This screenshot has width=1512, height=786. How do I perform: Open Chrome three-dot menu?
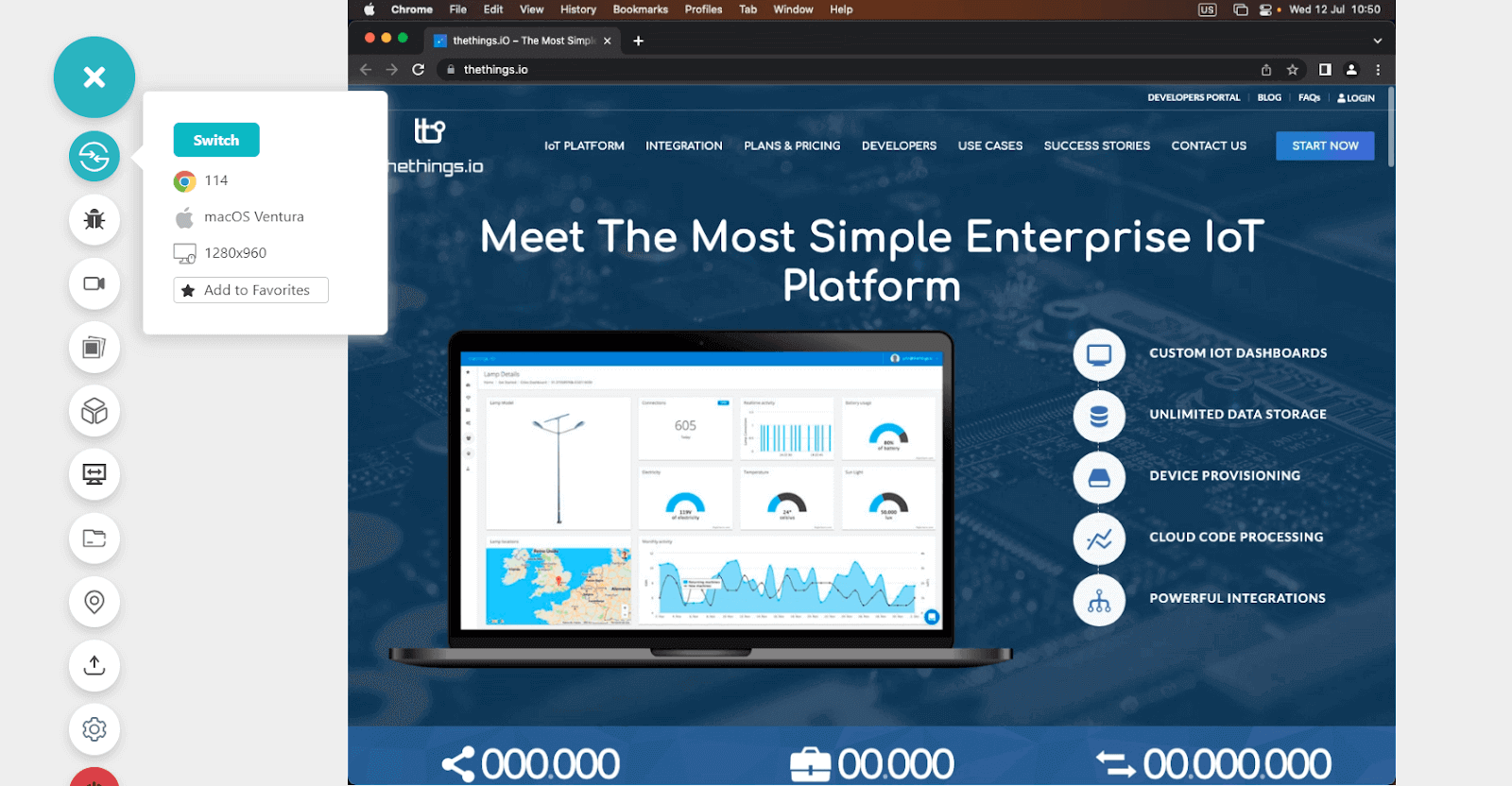pyautogui.click(x=1378, y=70)
